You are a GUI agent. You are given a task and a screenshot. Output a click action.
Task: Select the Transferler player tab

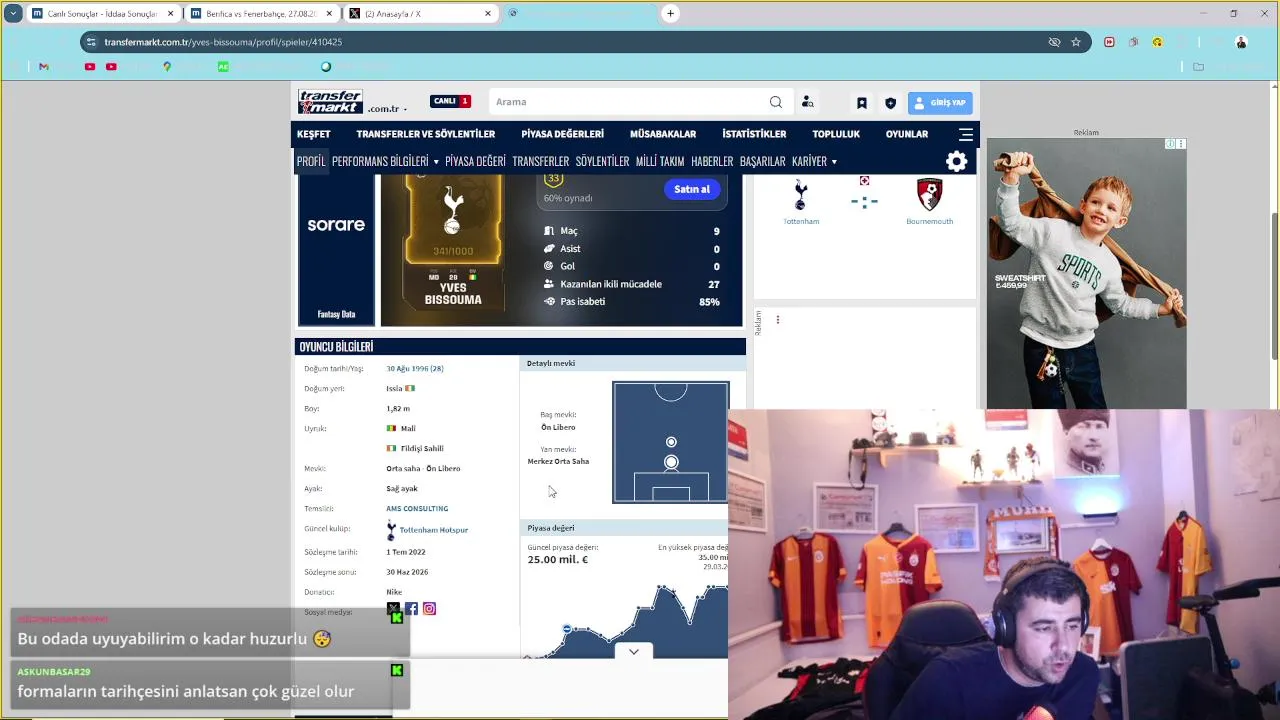coord(540,161)
